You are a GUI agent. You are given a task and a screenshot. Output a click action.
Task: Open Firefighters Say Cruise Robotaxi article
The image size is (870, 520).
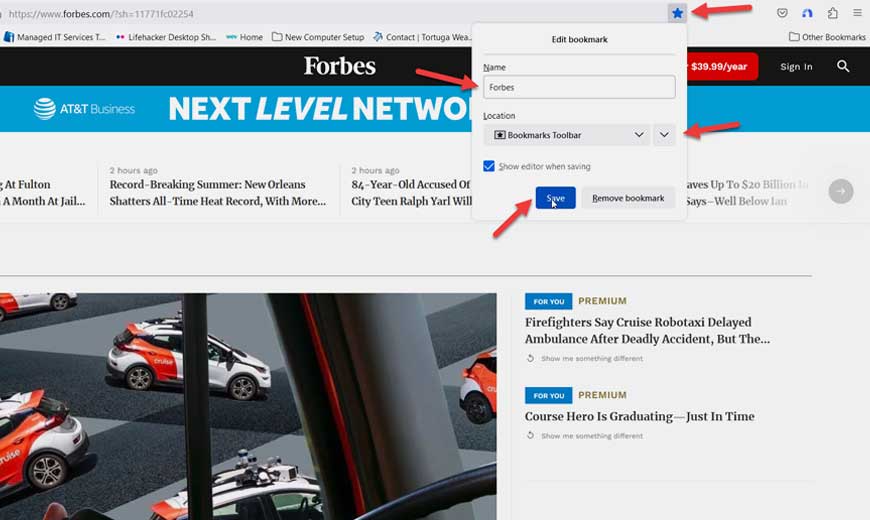647,331
